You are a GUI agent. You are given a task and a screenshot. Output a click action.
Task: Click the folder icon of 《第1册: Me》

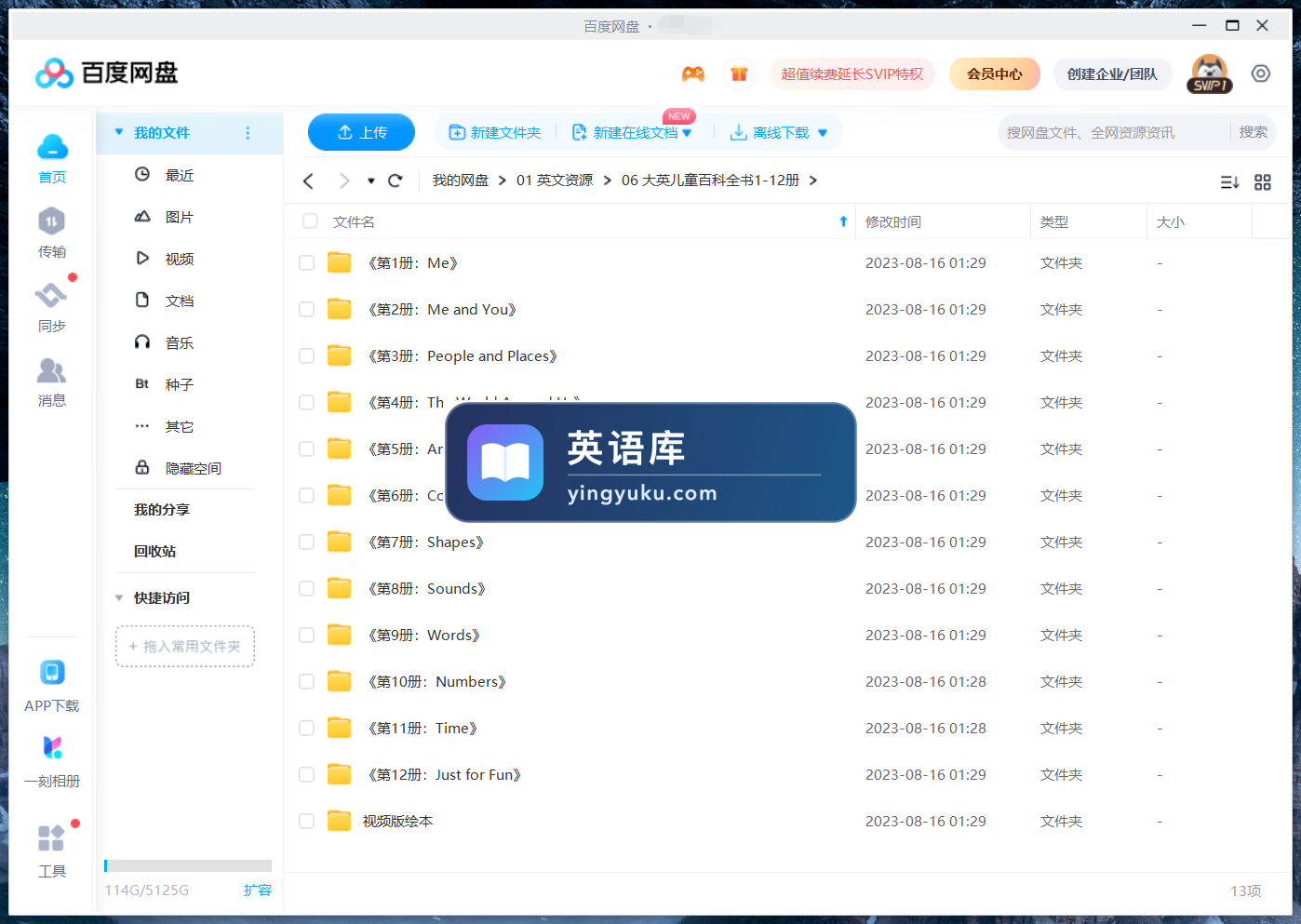tap(340, 262)
